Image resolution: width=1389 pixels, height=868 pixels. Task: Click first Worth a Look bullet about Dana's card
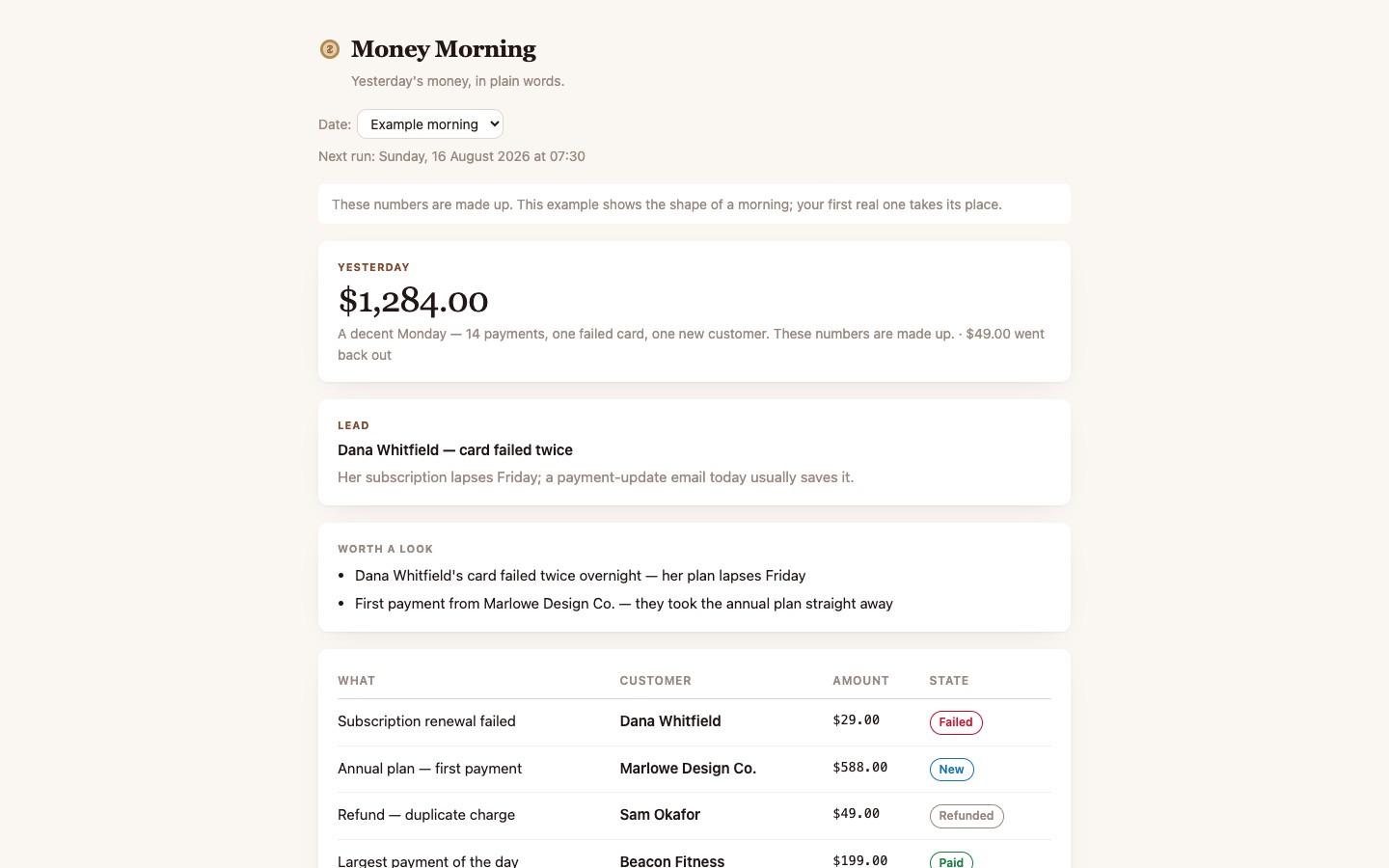click(580, 576)
